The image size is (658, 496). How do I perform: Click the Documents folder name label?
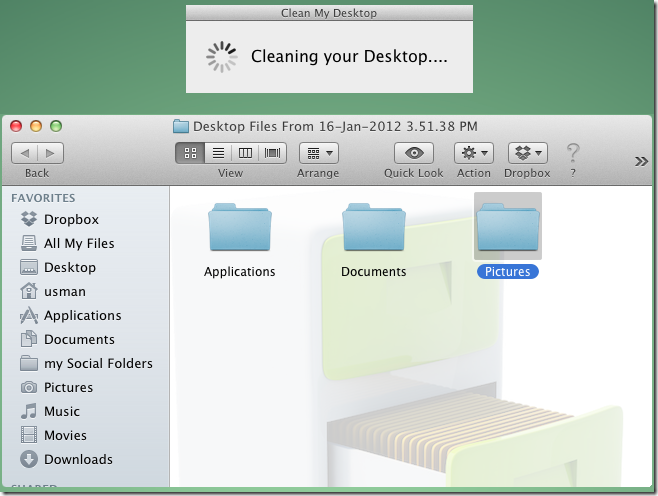[x=373, y=271]
